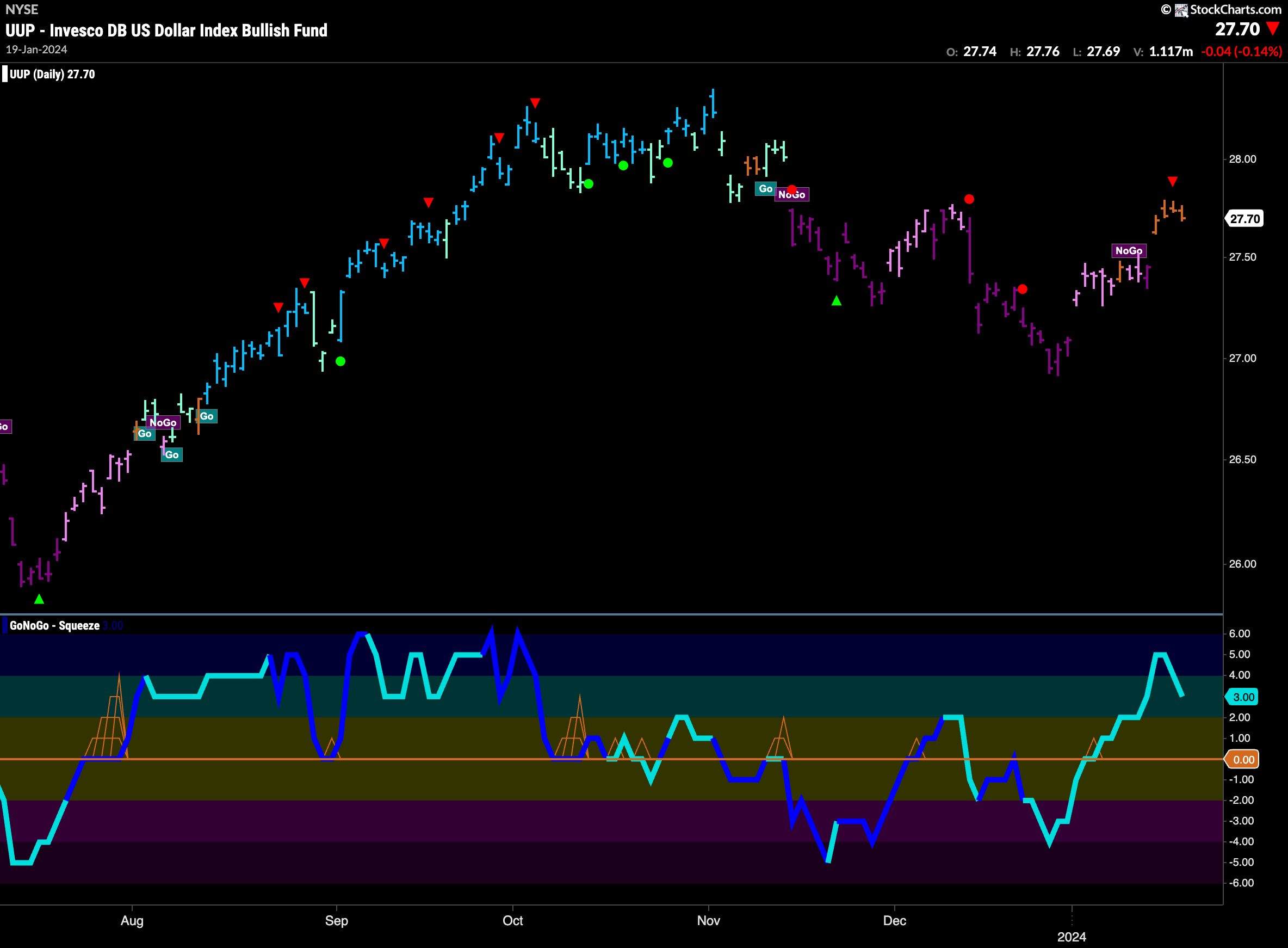This screenshot has height=948, width=1288.
Task: Click the red down triangle above January bars
Action: pyautogui.click(x=1173, y=182)
